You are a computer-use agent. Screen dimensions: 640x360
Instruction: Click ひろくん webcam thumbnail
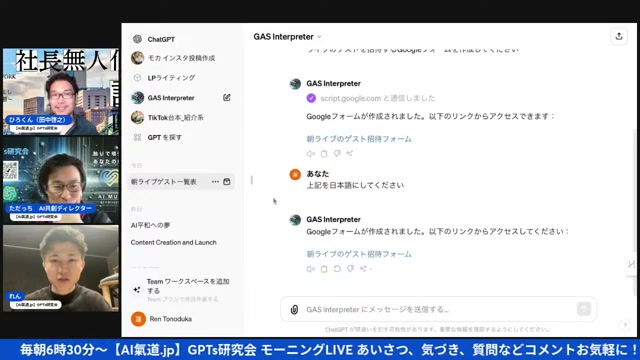(x=61, y=92)
